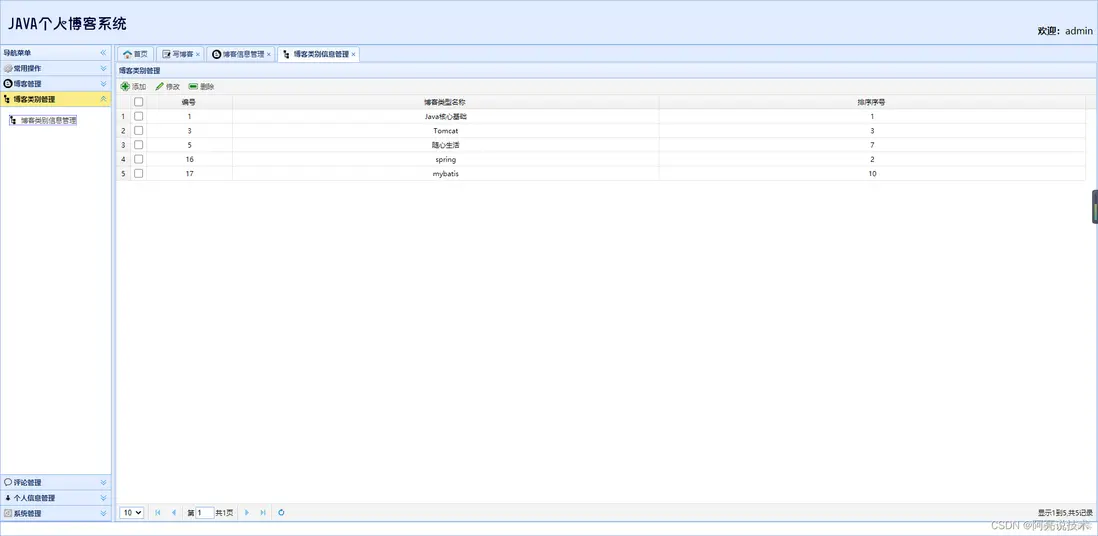Click the mybatis cell
Screen dimensions: 1098x536
[x=445, y=173]
